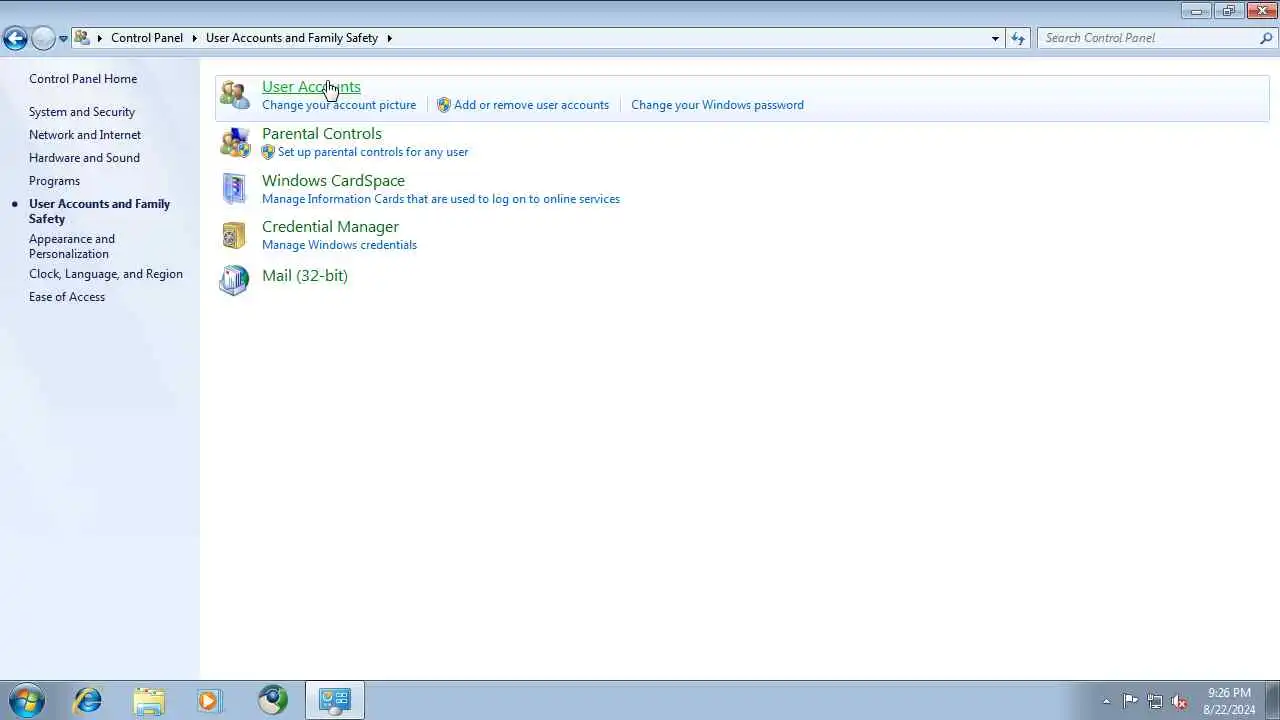Screen dimensions: 1280x720
Task: Click the User Accounts and Family Safety breadcrumb
Action: coord(292,38)
